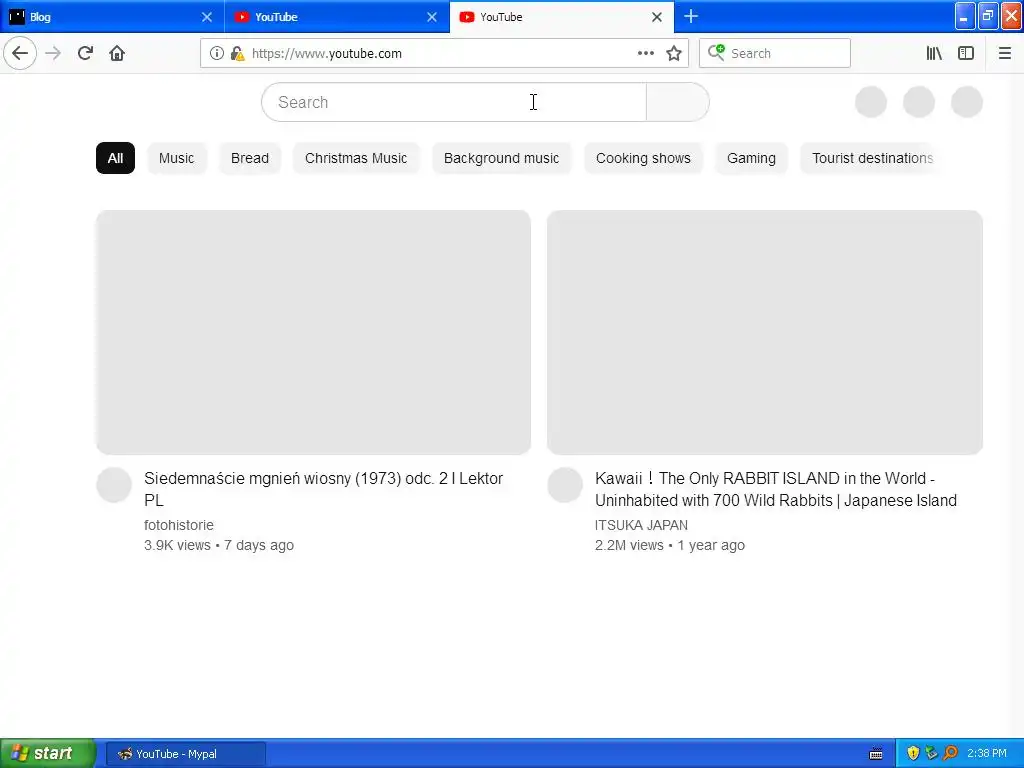Go back to the previous page
The height and width of the screenshot is (768, 1024).
(x=20, y=53)
